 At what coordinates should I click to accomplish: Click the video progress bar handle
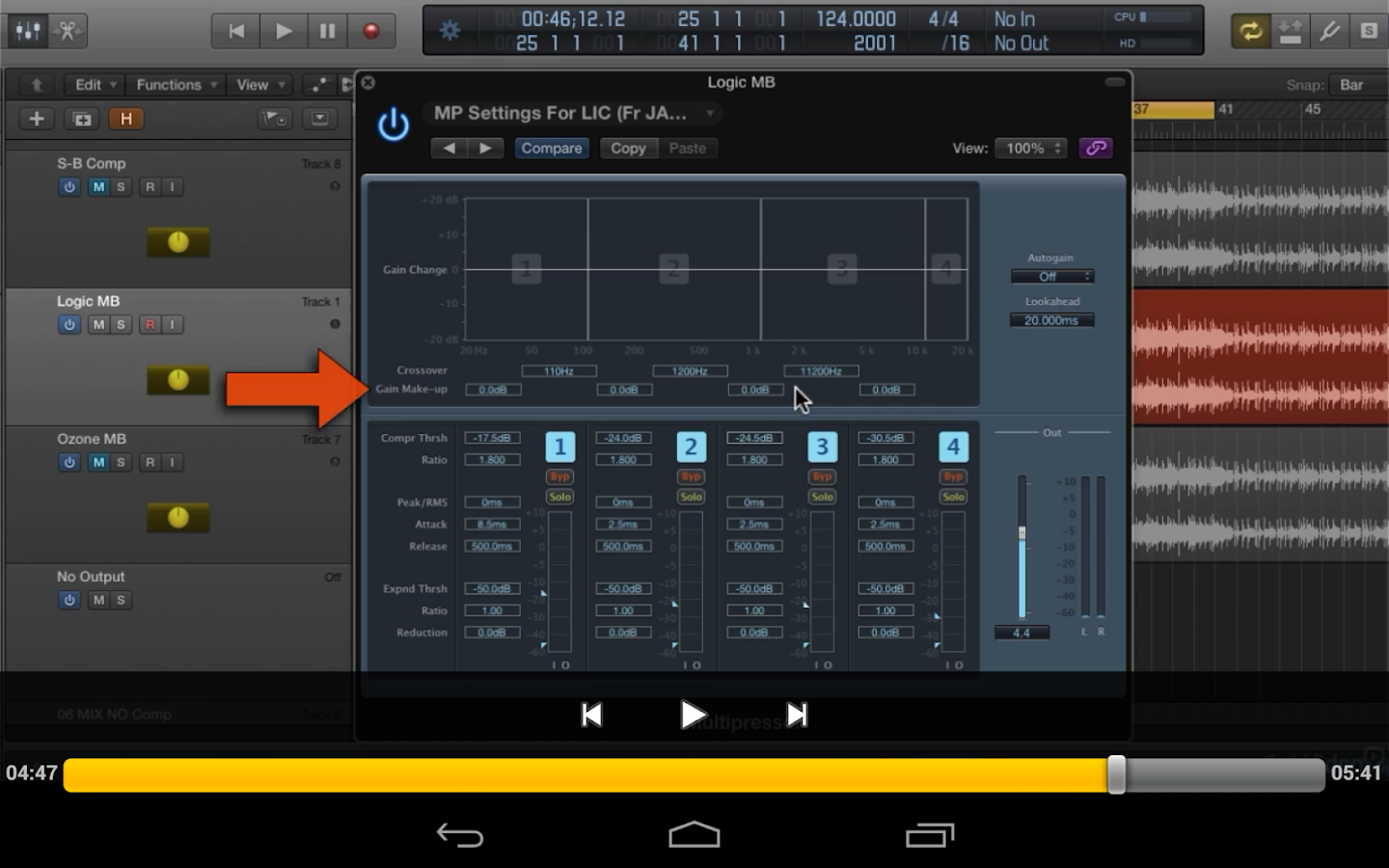[1116, 774]
